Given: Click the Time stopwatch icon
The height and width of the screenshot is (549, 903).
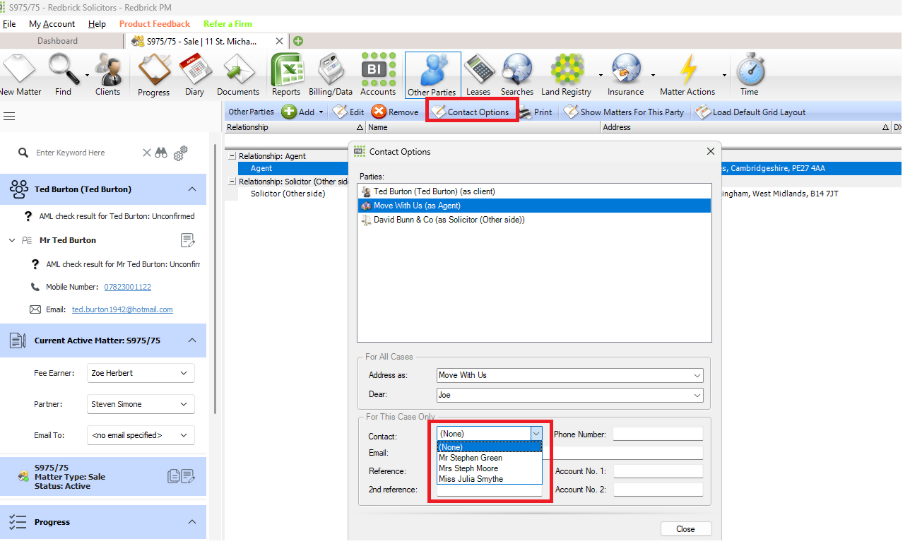Looking at the screenshot, I should click(x=749, y=72).
